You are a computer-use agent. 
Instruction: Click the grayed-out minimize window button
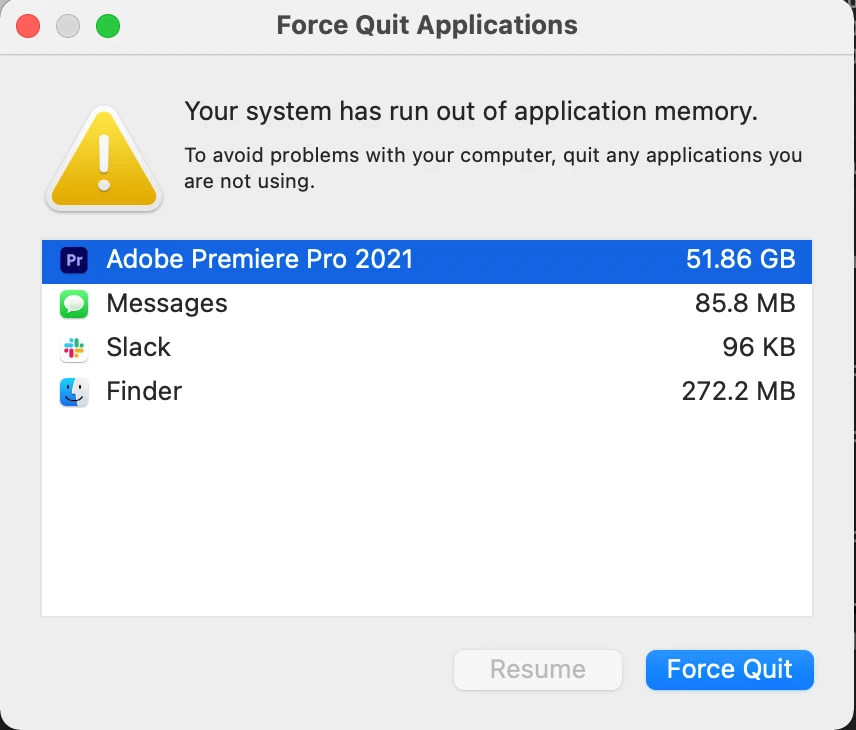tap(68, 26)
